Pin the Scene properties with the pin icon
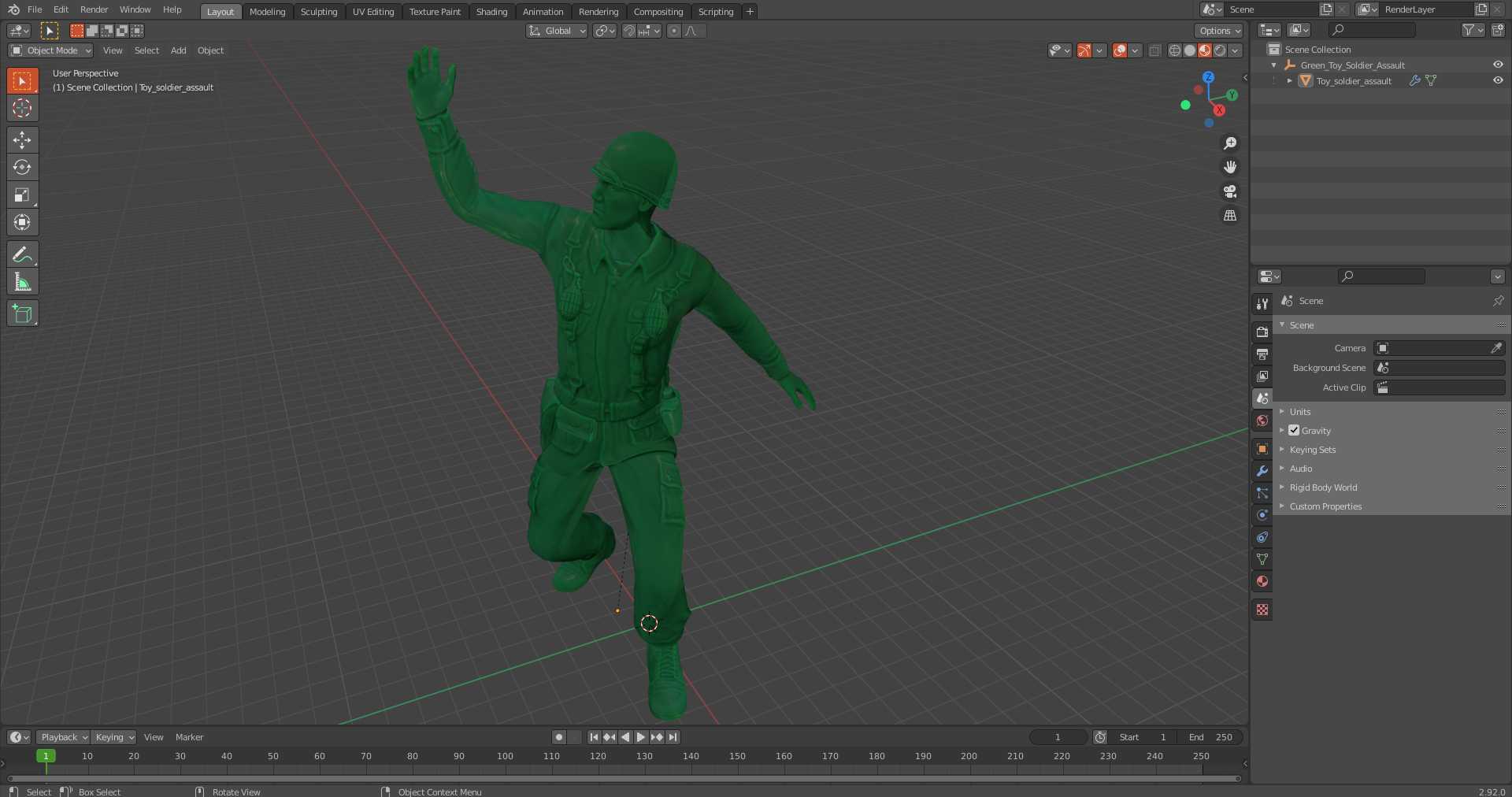Screen dimensions: 1512x797 click(x=1498, y=301)
